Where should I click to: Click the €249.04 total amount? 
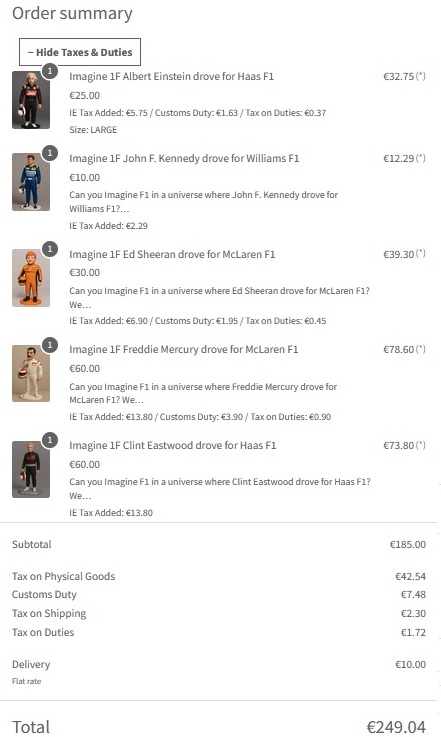(x=396, y=727)
